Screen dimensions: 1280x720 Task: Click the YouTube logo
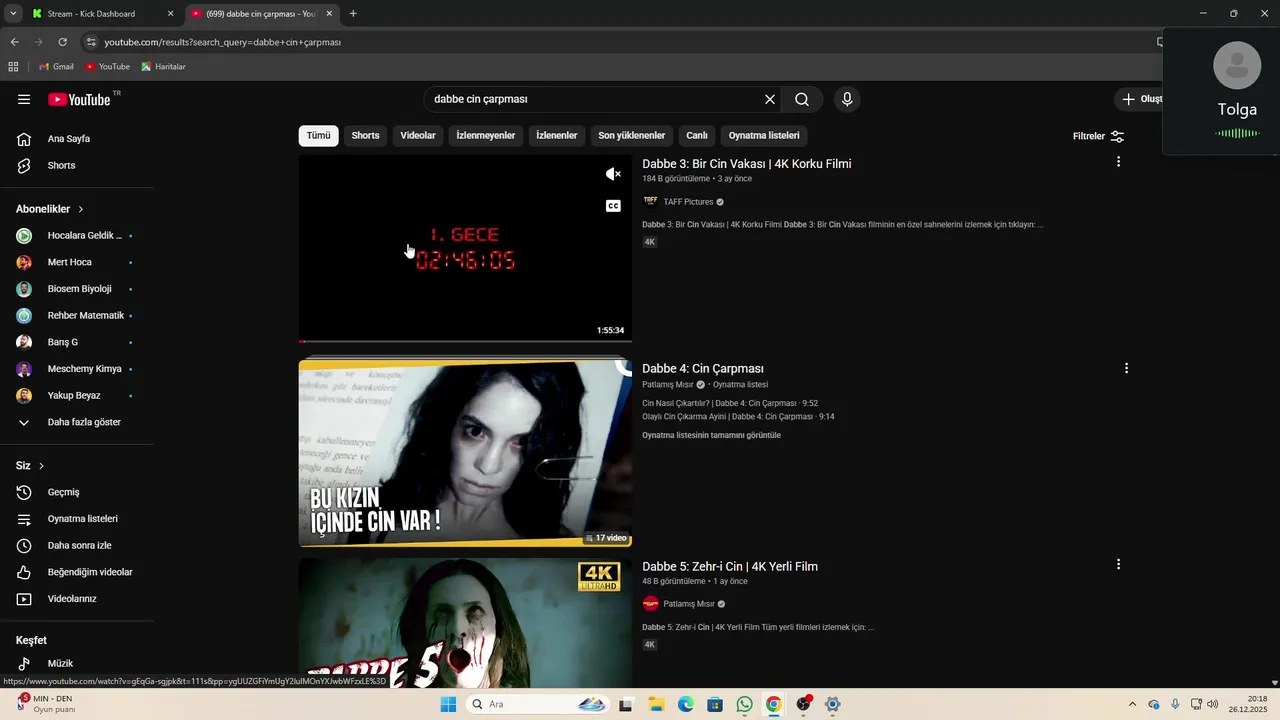coord(80,99)
